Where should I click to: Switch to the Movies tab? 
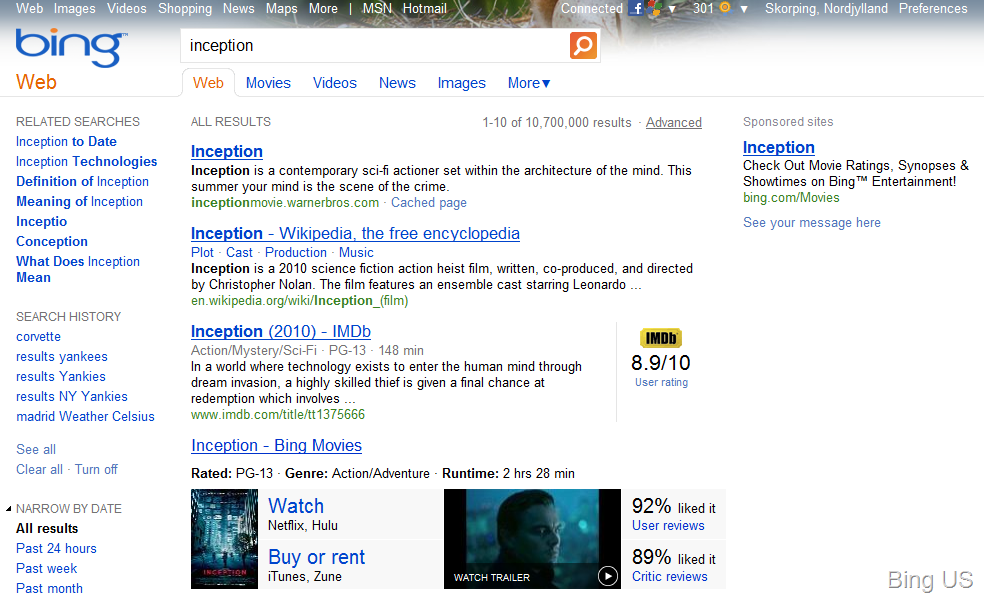(x=268, y=83)
